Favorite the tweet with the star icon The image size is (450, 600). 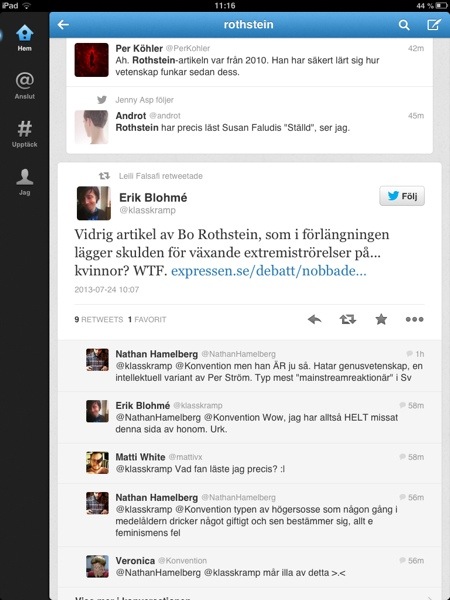[381, 319]
